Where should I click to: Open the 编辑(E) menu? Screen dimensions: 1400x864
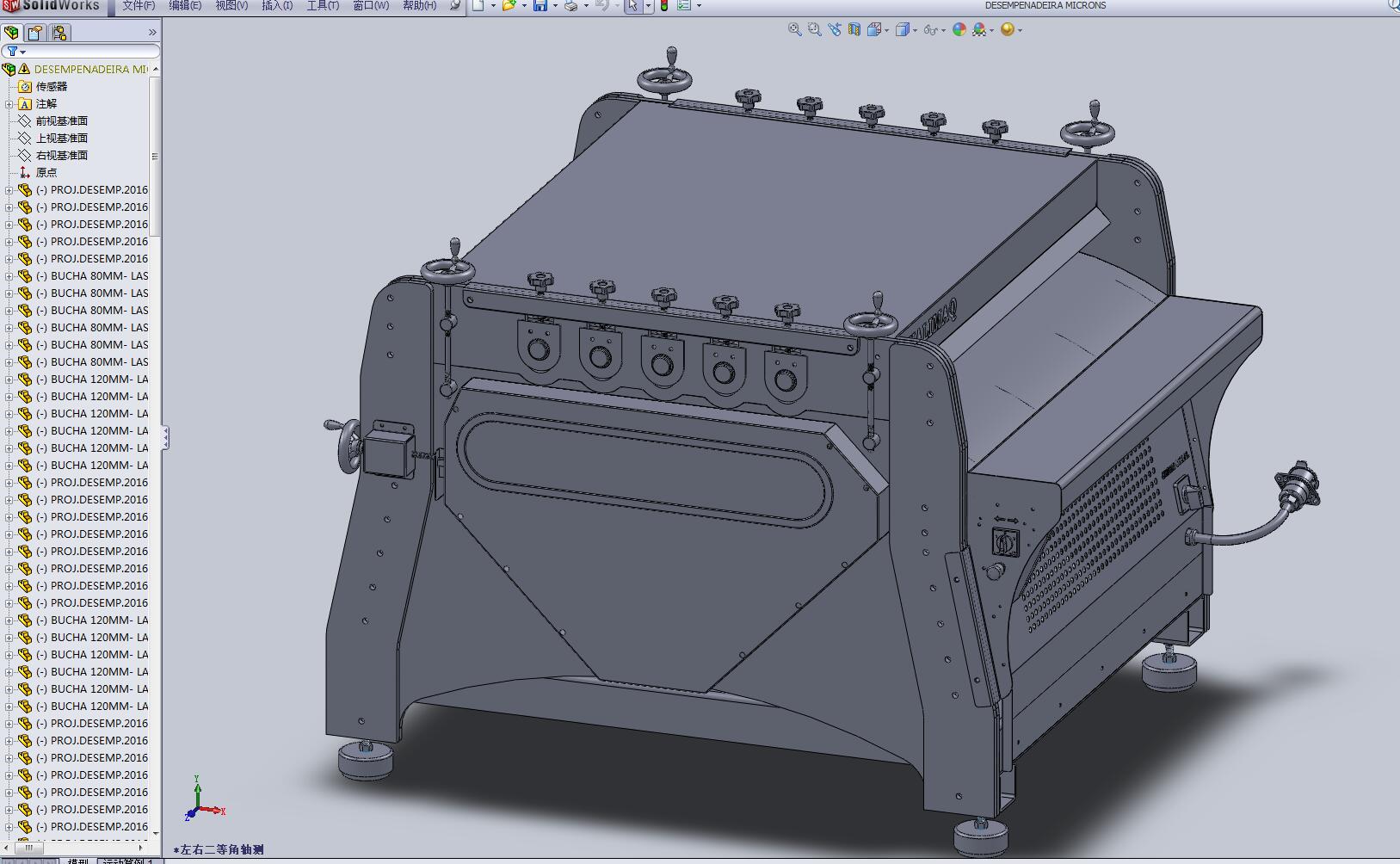point(185,5)
